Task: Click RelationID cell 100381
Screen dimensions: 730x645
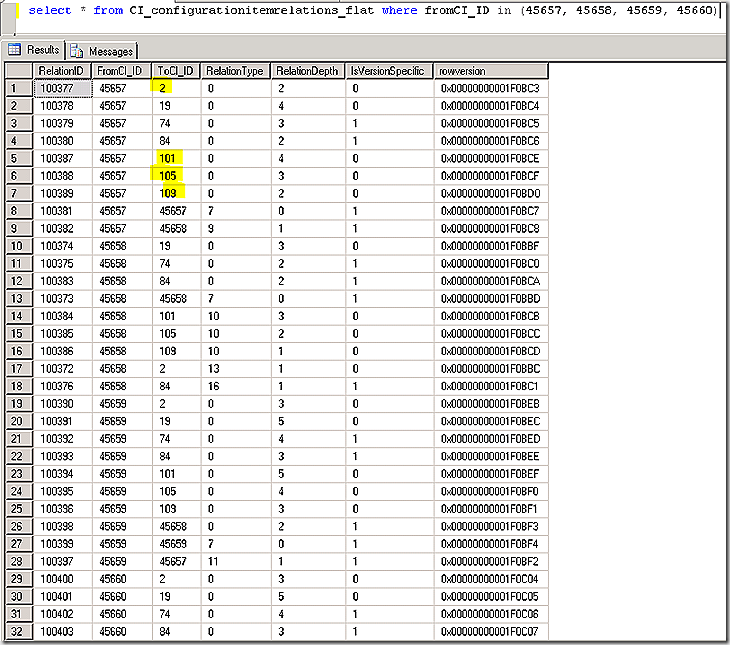Action: pos(62,211)
